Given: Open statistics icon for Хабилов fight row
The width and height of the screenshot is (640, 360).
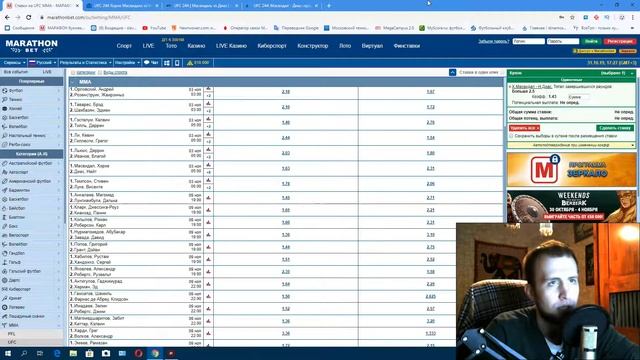Looking at the screenshot, I should click(x=209, y=260).
